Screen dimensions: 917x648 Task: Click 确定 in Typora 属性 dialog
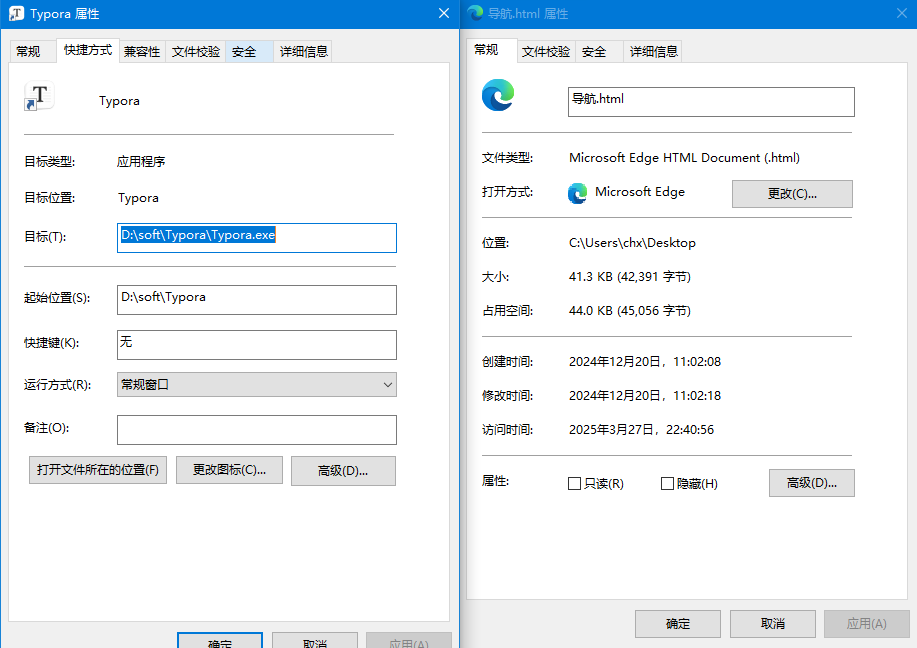point(220,641)
